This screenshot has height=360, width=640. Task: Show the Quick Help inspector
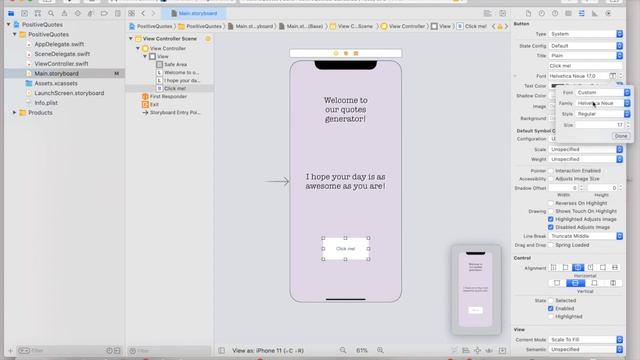[x=555, y=13]
